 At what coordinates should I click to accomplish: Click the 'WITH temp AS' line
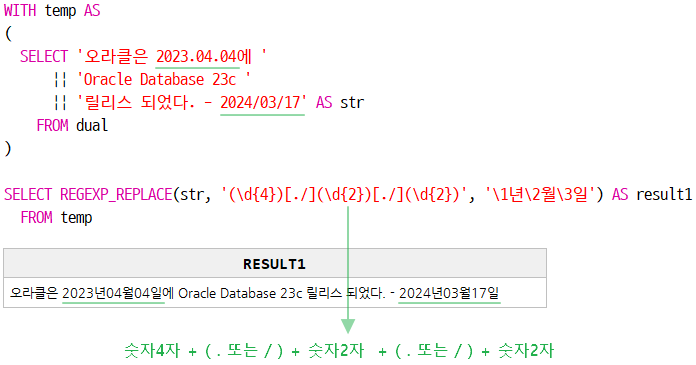pyautogui.click(x=52, y=10)
